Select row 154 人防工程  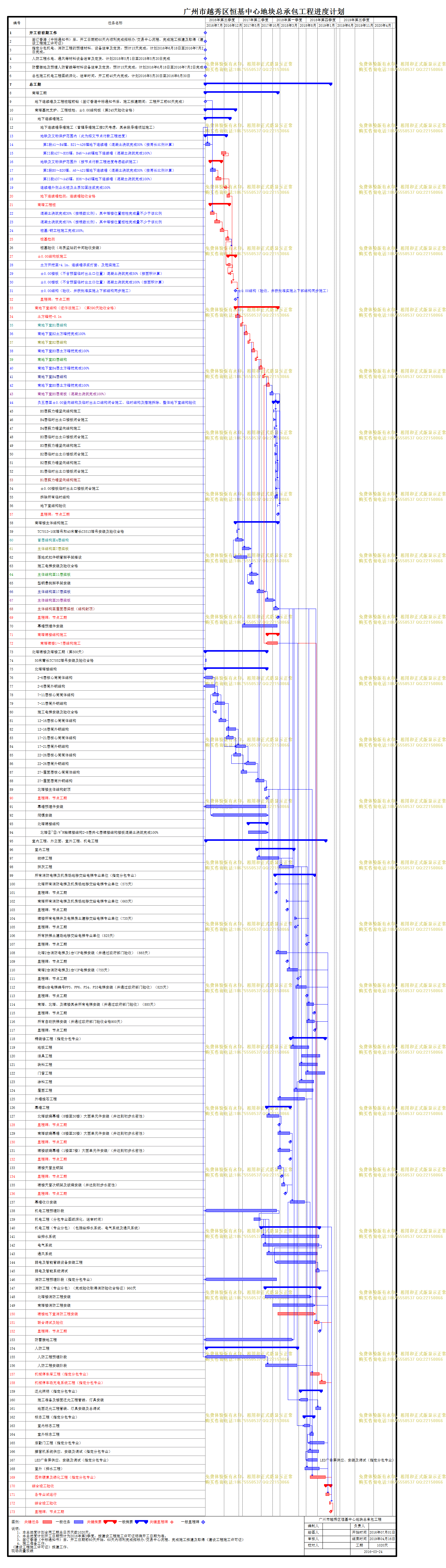tap(107, 1348)
